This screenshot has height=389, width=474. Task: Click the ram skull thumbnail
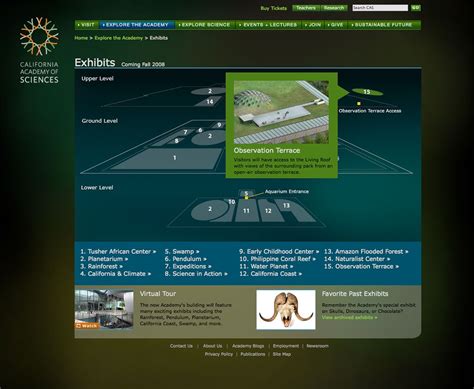click(x=286, y=310)
